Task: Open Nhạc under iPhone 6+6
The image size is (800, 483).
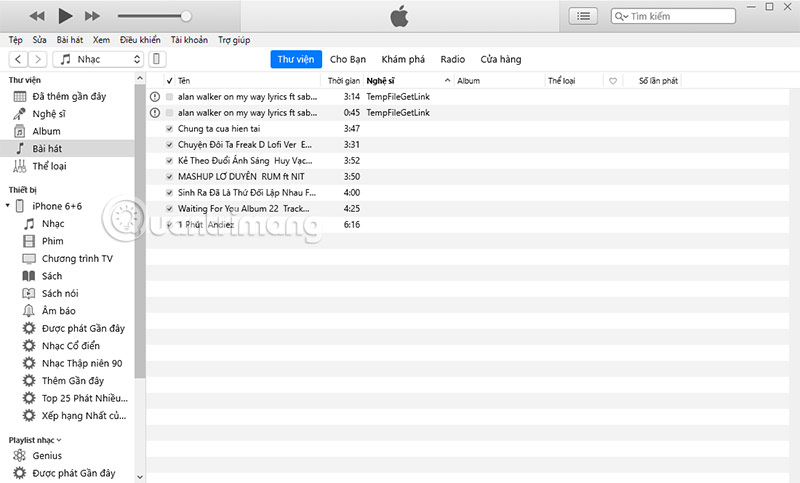Action: [53, 223]
